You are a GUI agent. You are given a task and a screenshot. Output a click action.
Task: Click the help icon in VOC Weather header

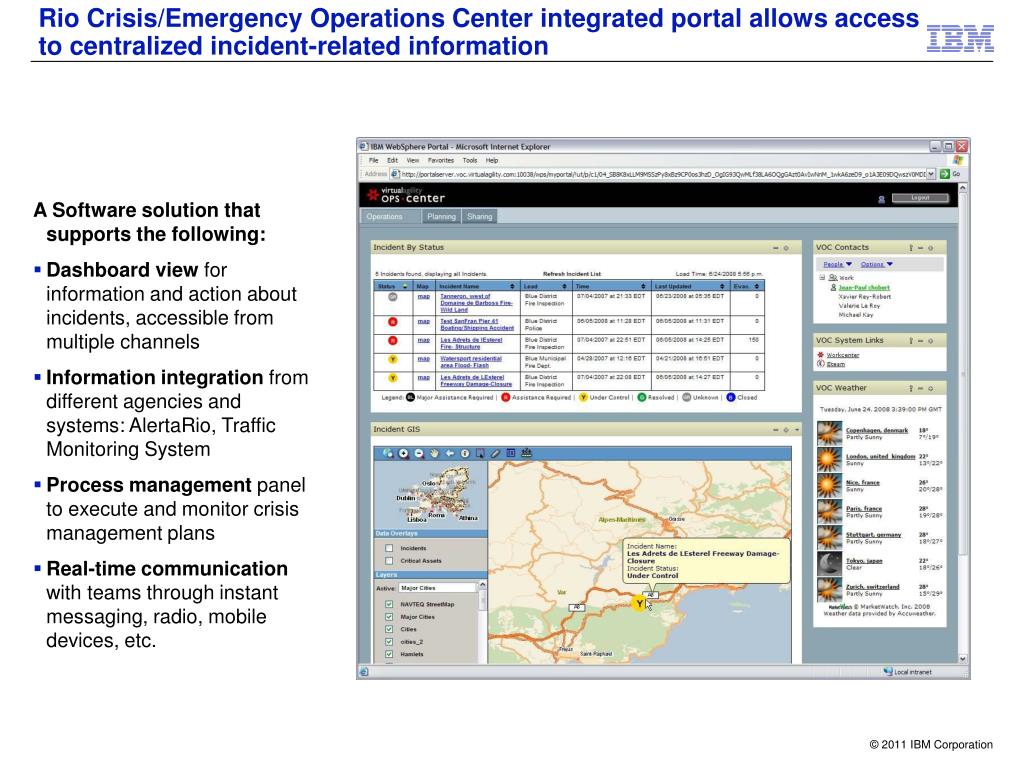(x=911, y=389)
